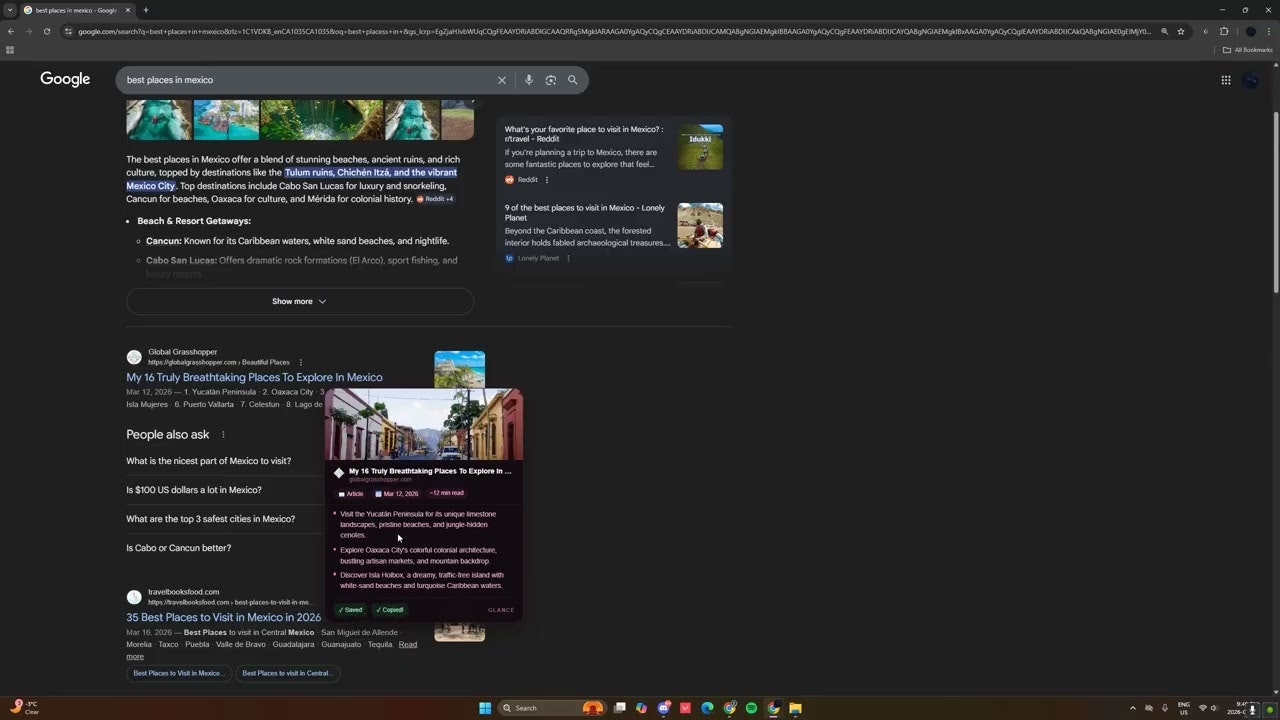Open the Lonely Planet result's three-dot menu
This screenshot has height=720, width=1280.
(567, 258)
